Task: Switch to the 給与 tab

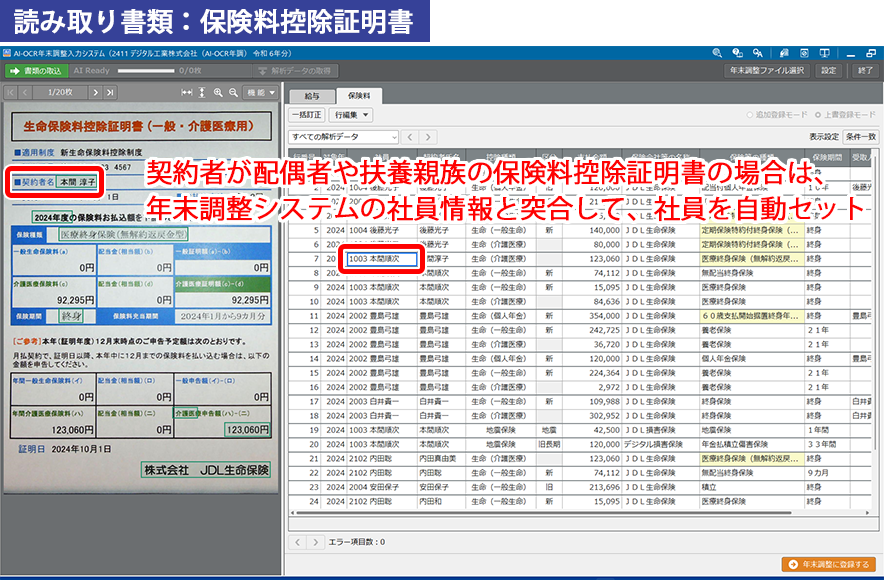Action: (312, 96)
